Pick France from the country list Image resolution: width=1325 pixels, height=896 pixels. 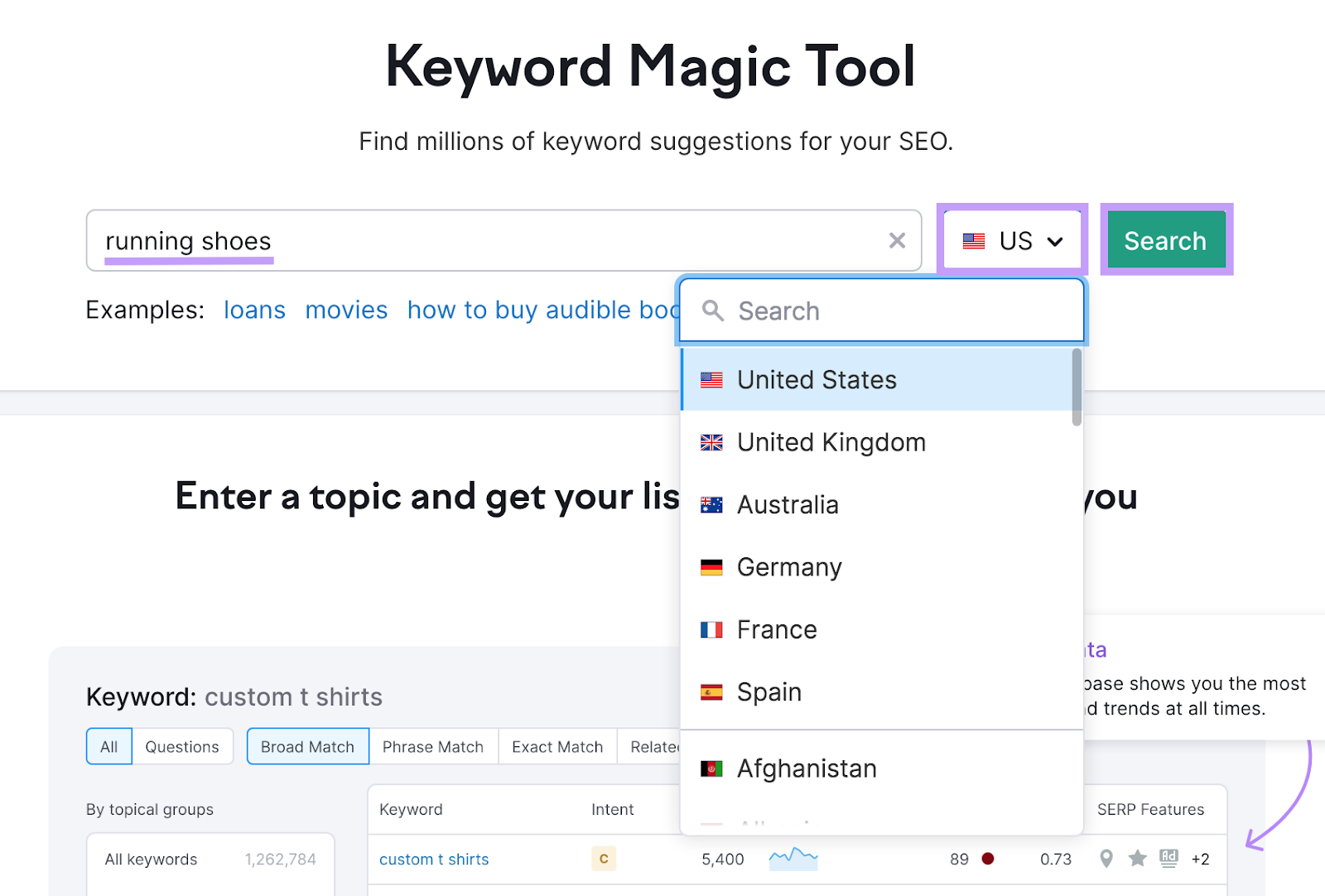(876, 629)
